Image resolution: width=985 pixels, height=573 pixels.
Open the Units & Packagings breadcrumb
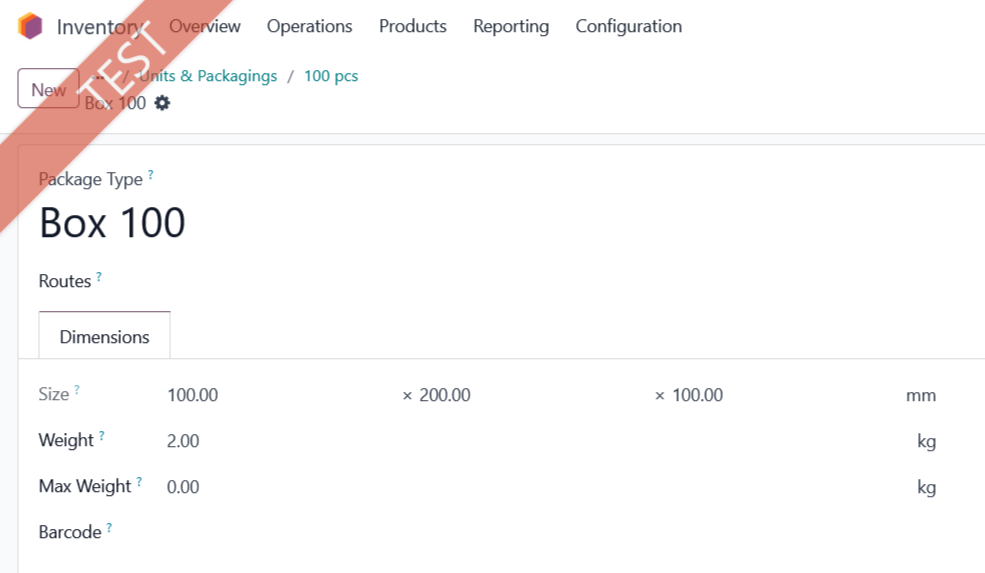tap(208, 76)
